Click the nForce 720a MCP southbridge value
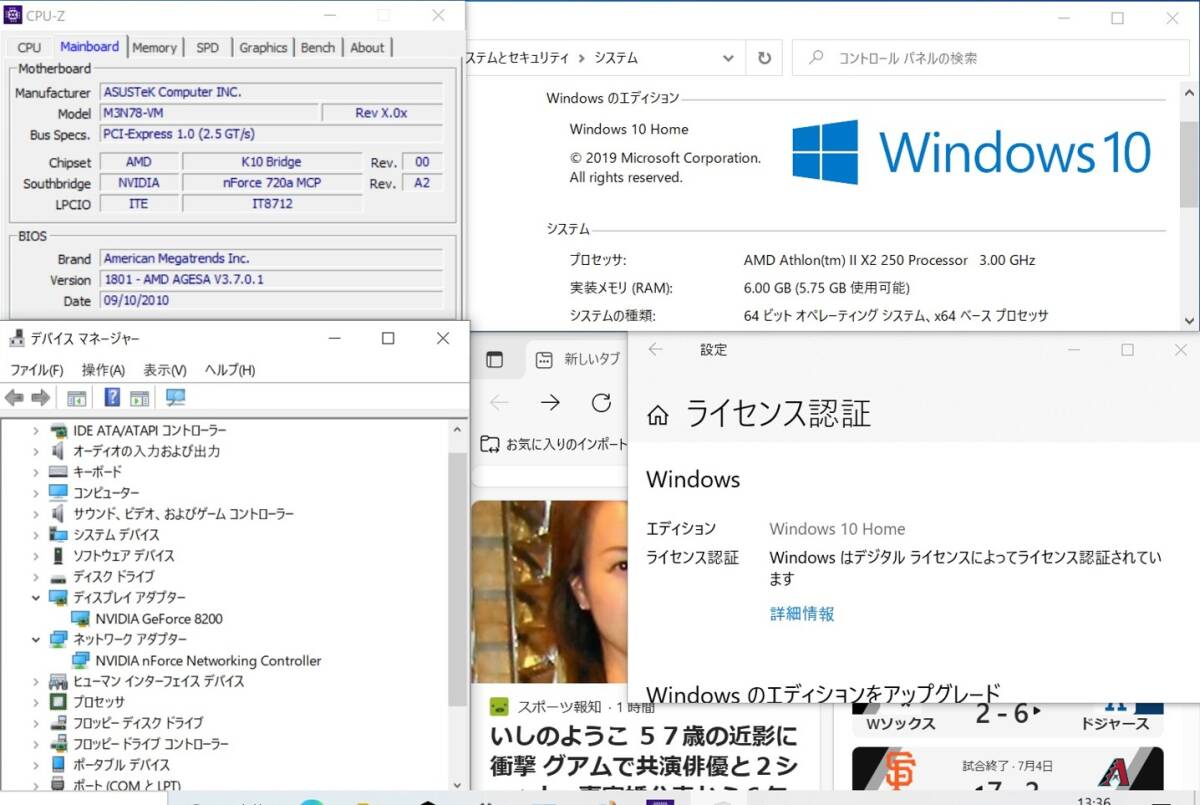This screenshot has width=1200, height=805. pyautogui.click(x=272, y=183)
